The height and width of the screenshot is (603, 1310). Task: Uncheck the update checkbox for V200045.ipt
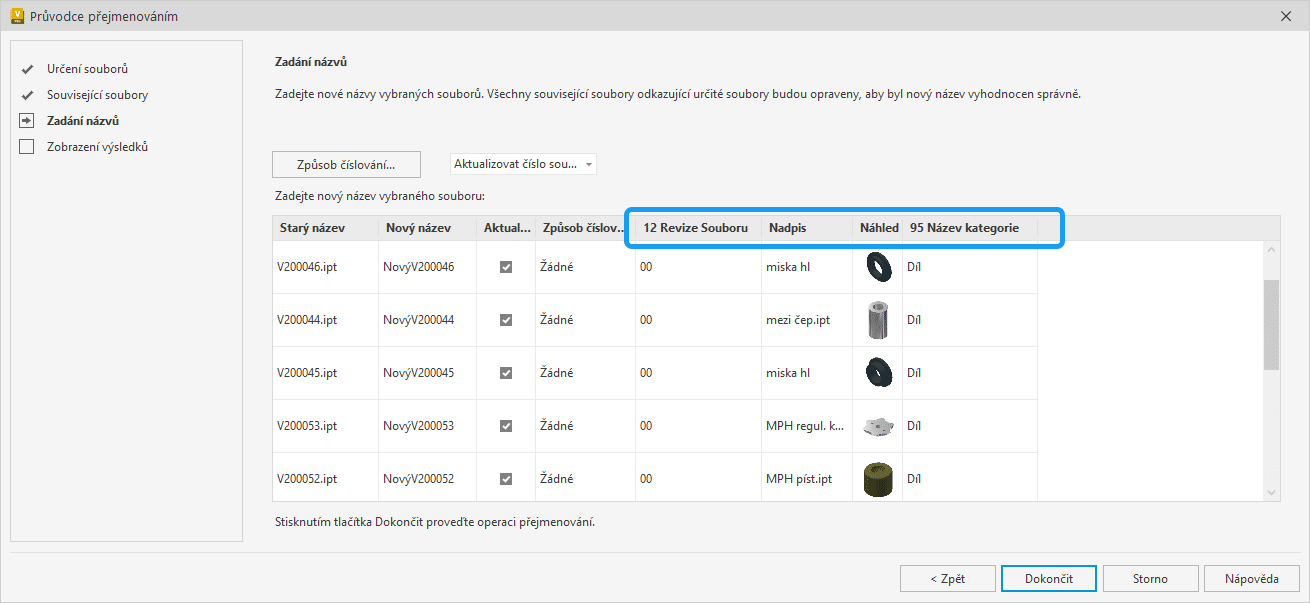tap(506, 373)
